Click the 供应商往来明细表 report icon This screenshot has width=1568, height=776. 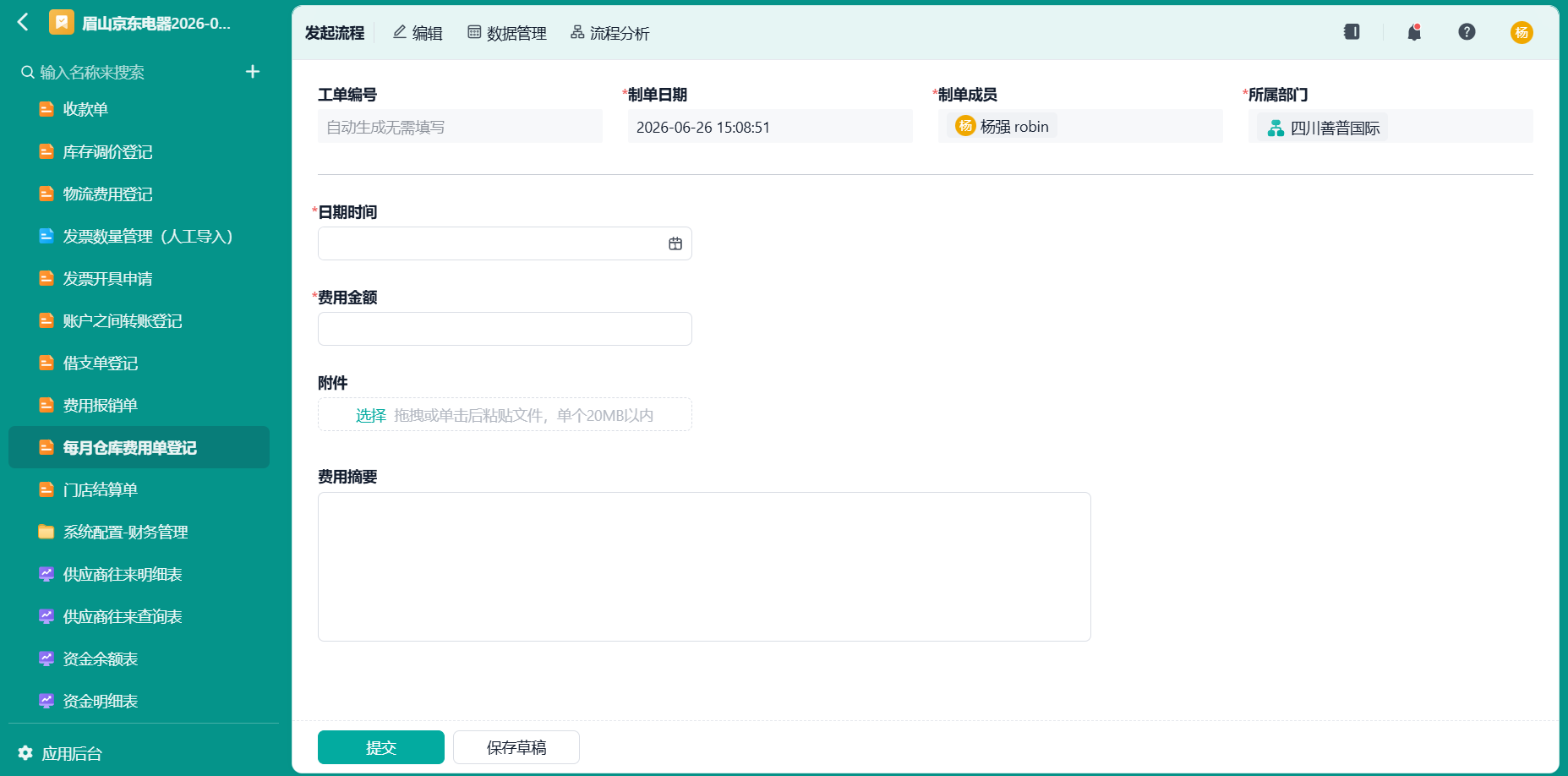click(x=46, y=574)
